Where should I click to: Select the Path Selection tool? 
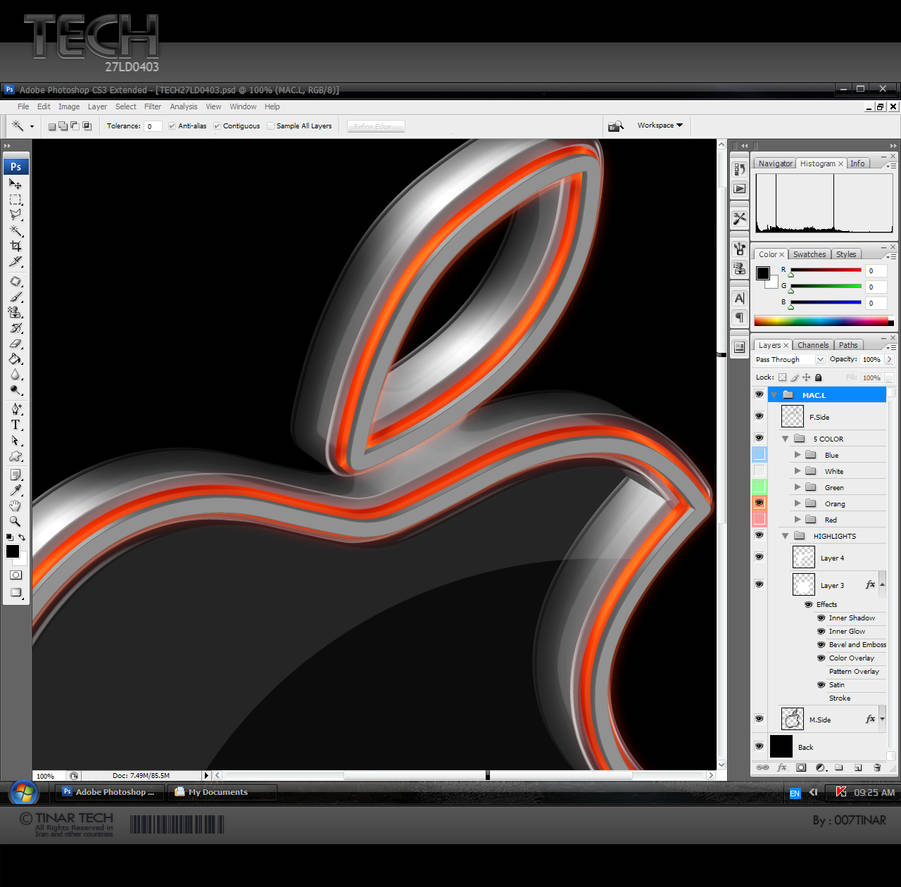tap(16, 441)
